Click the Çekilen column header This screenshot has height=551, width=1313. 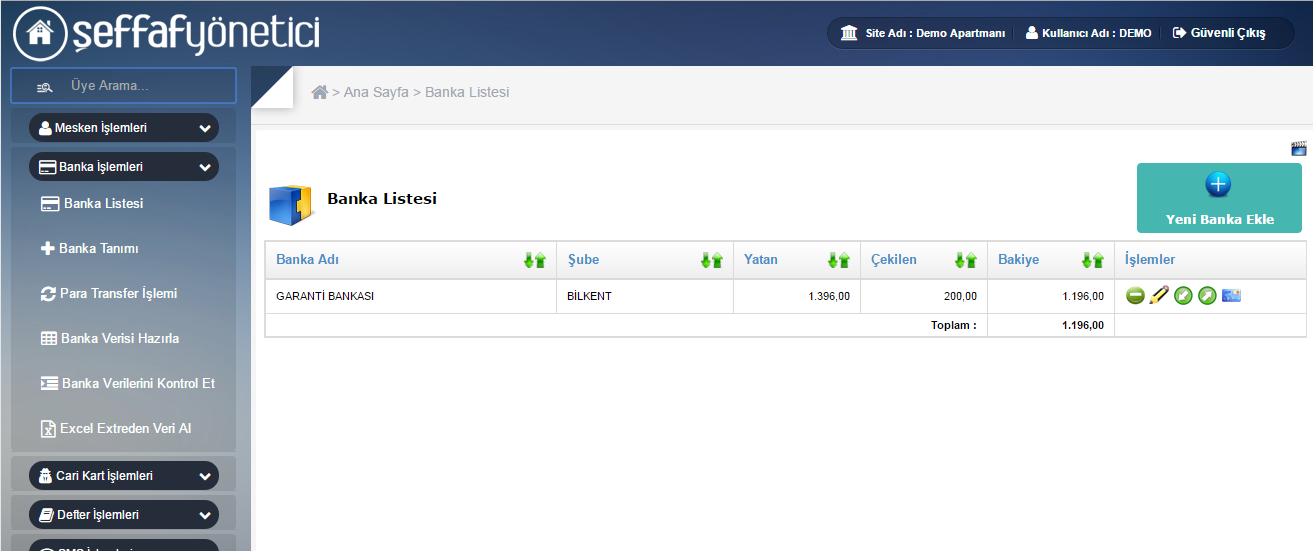coord(893,259)
